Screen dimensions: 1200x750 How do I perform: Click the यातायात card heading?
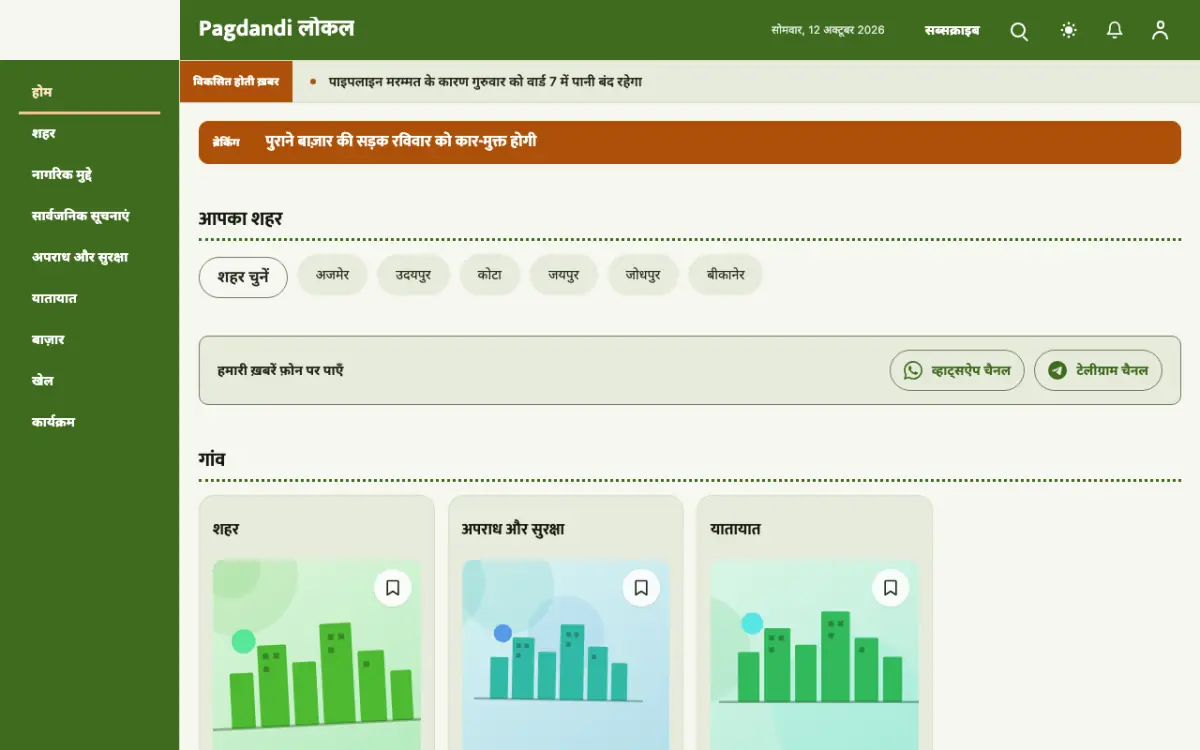point(736,529)
